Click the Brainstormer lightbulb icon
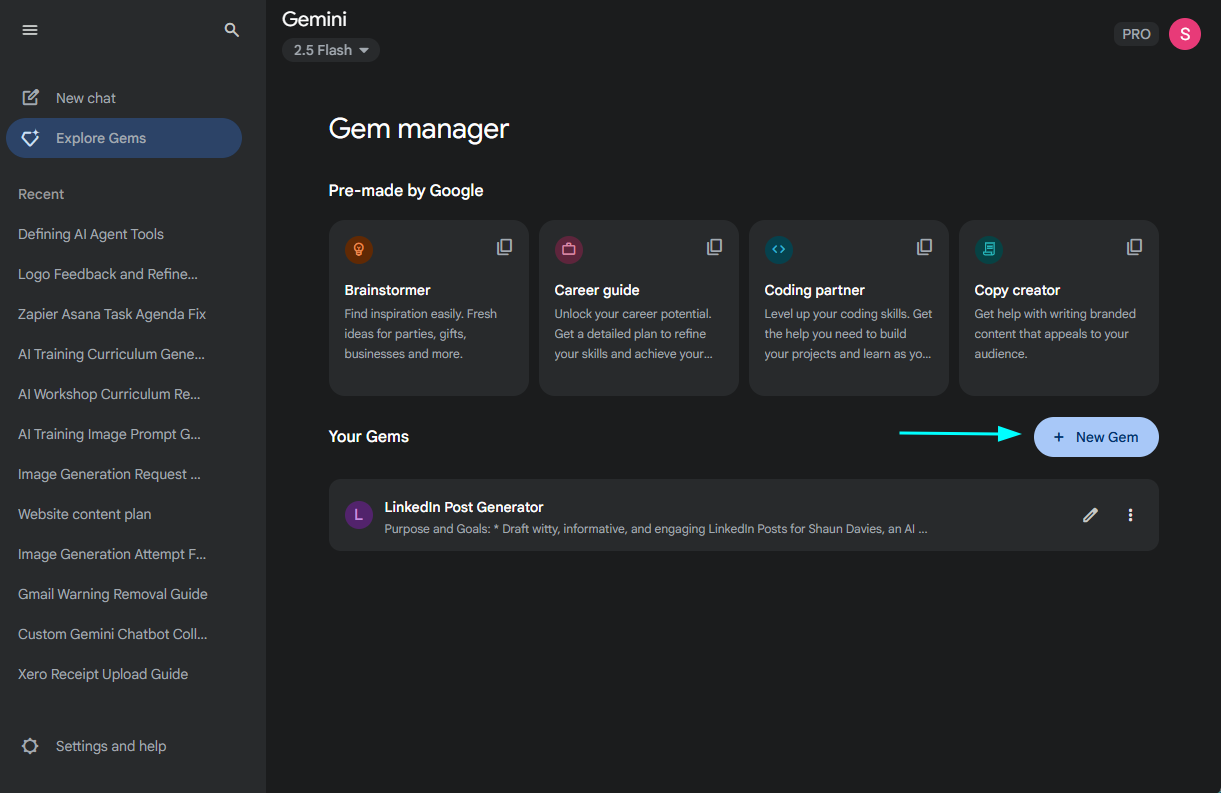Image resolution: width=1221 pixels, height=793 pixels. click(359, 249)
